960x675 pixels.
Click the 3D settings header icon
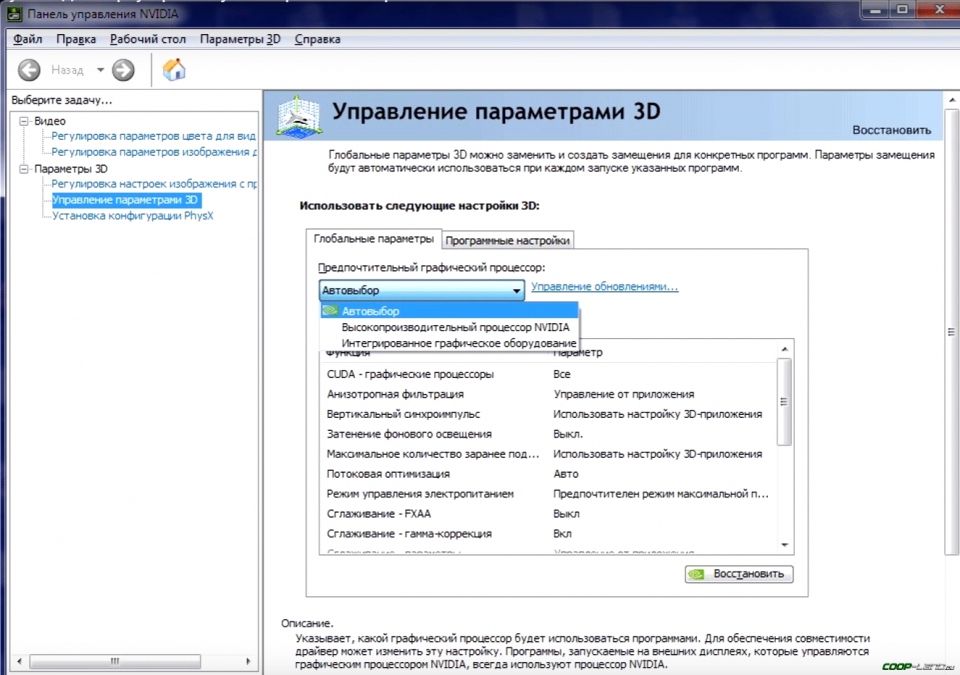pos(298,115)
